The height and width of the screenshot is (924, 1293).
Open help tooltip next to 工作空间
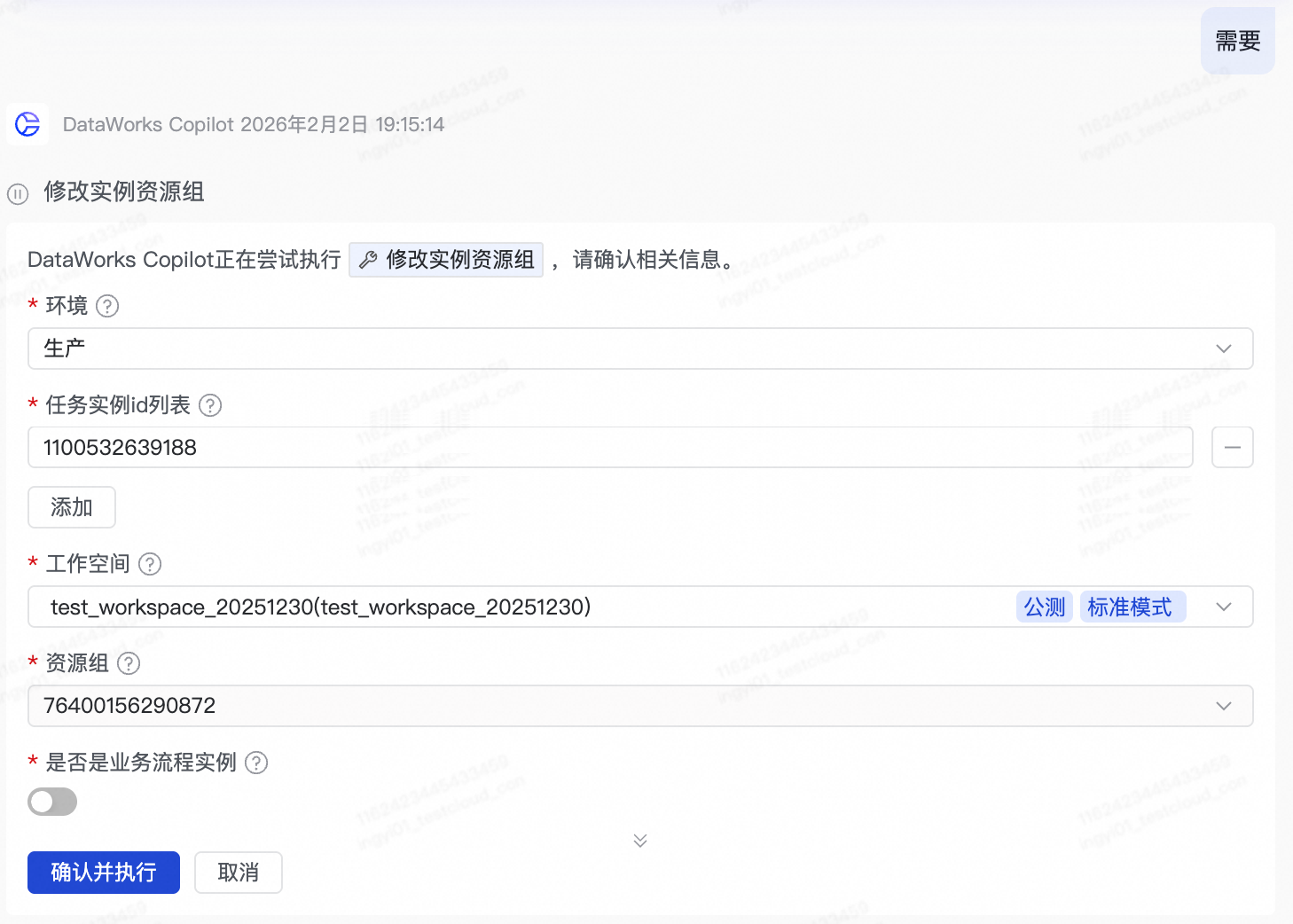coord(151,564)
